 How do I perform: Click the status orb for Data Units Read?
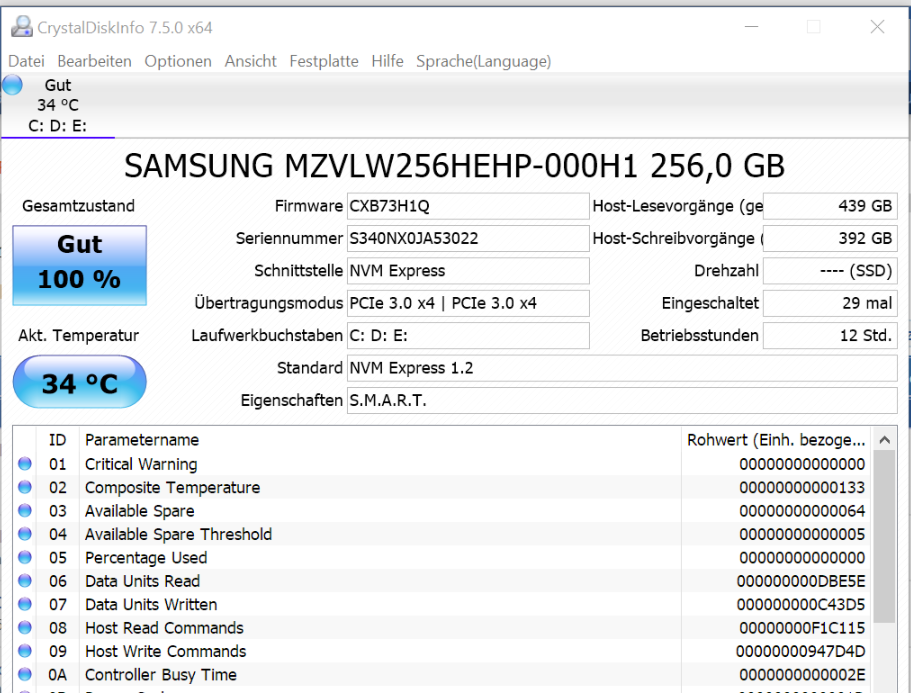click(x=24, y=580)
